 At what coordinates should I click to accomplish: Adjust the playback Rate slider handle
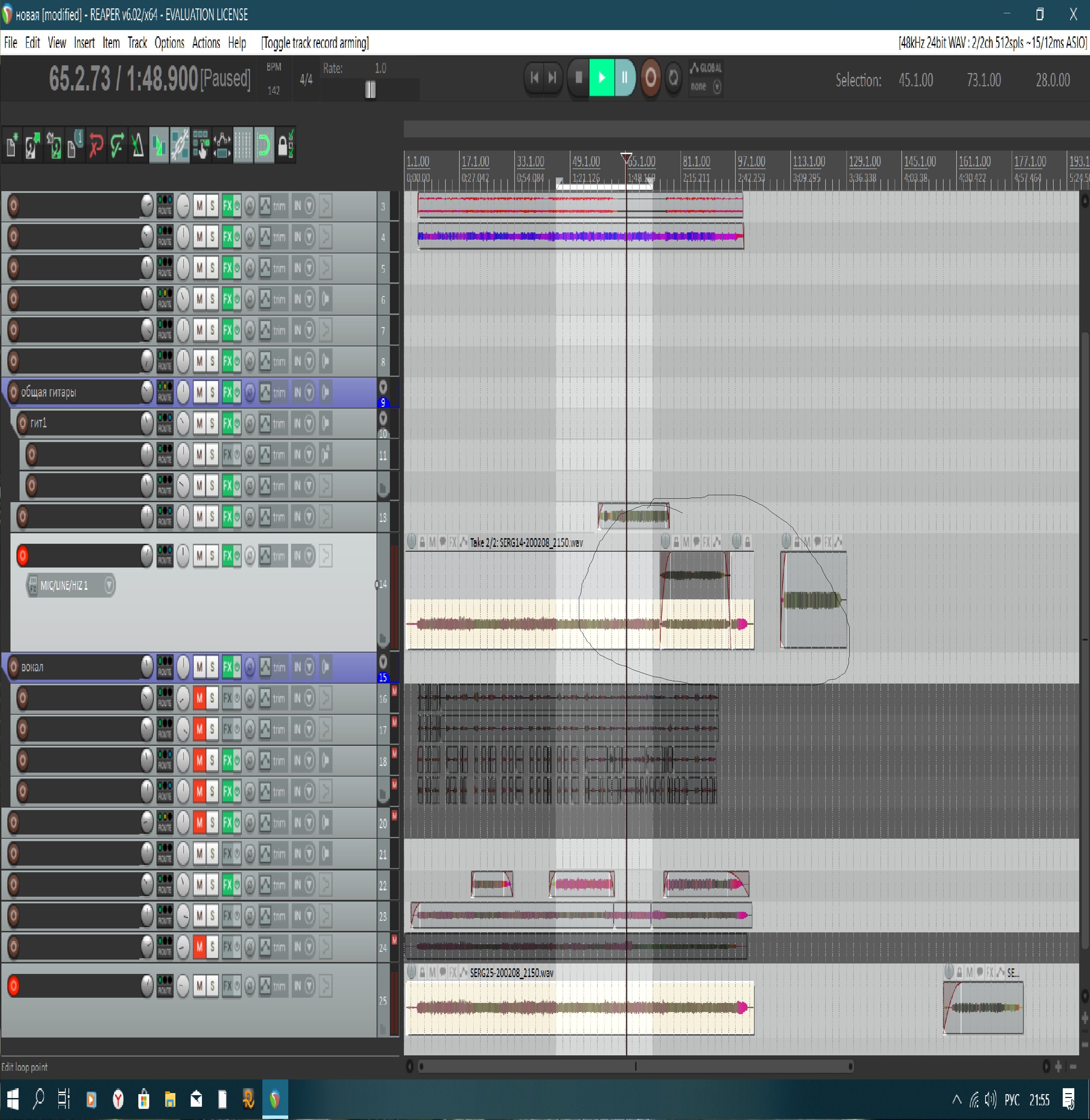[x=370, y=89]
